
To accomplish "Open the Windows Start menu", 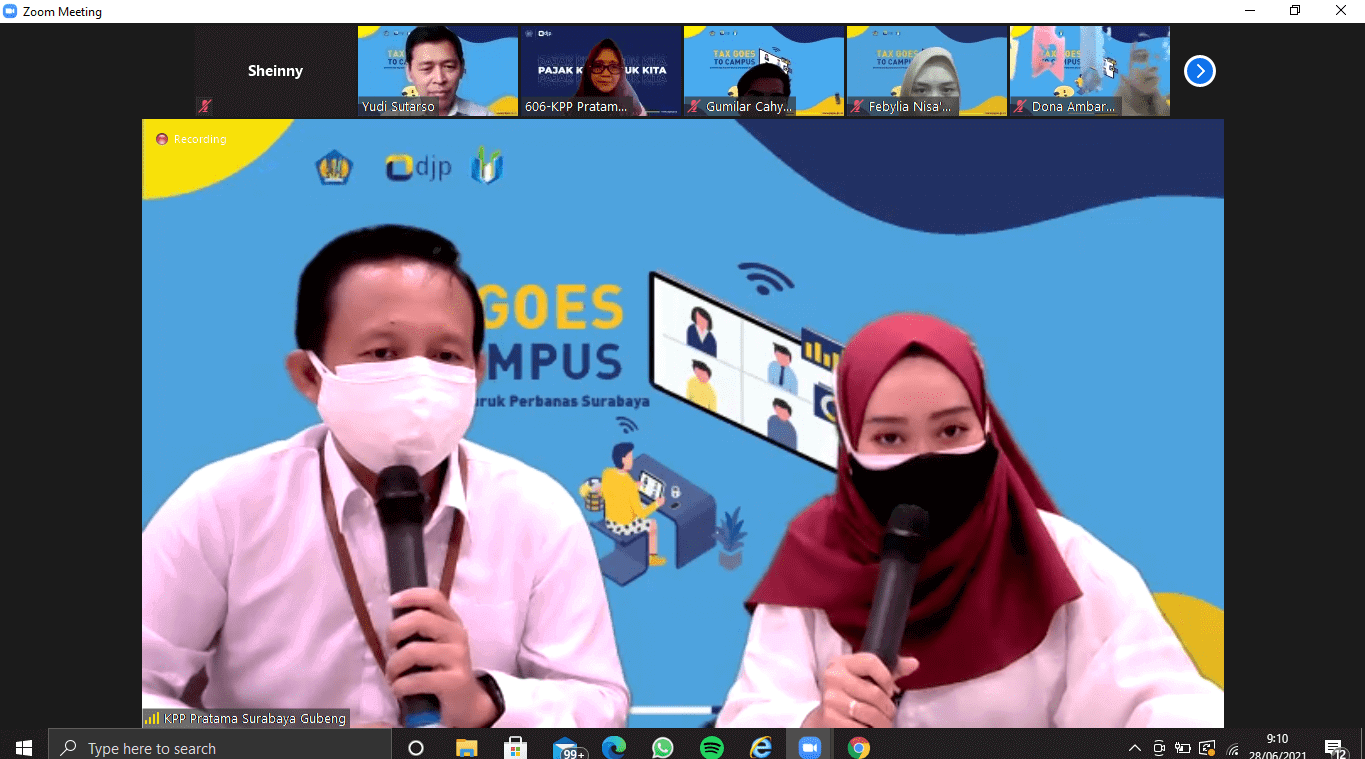I will (24, 747).
